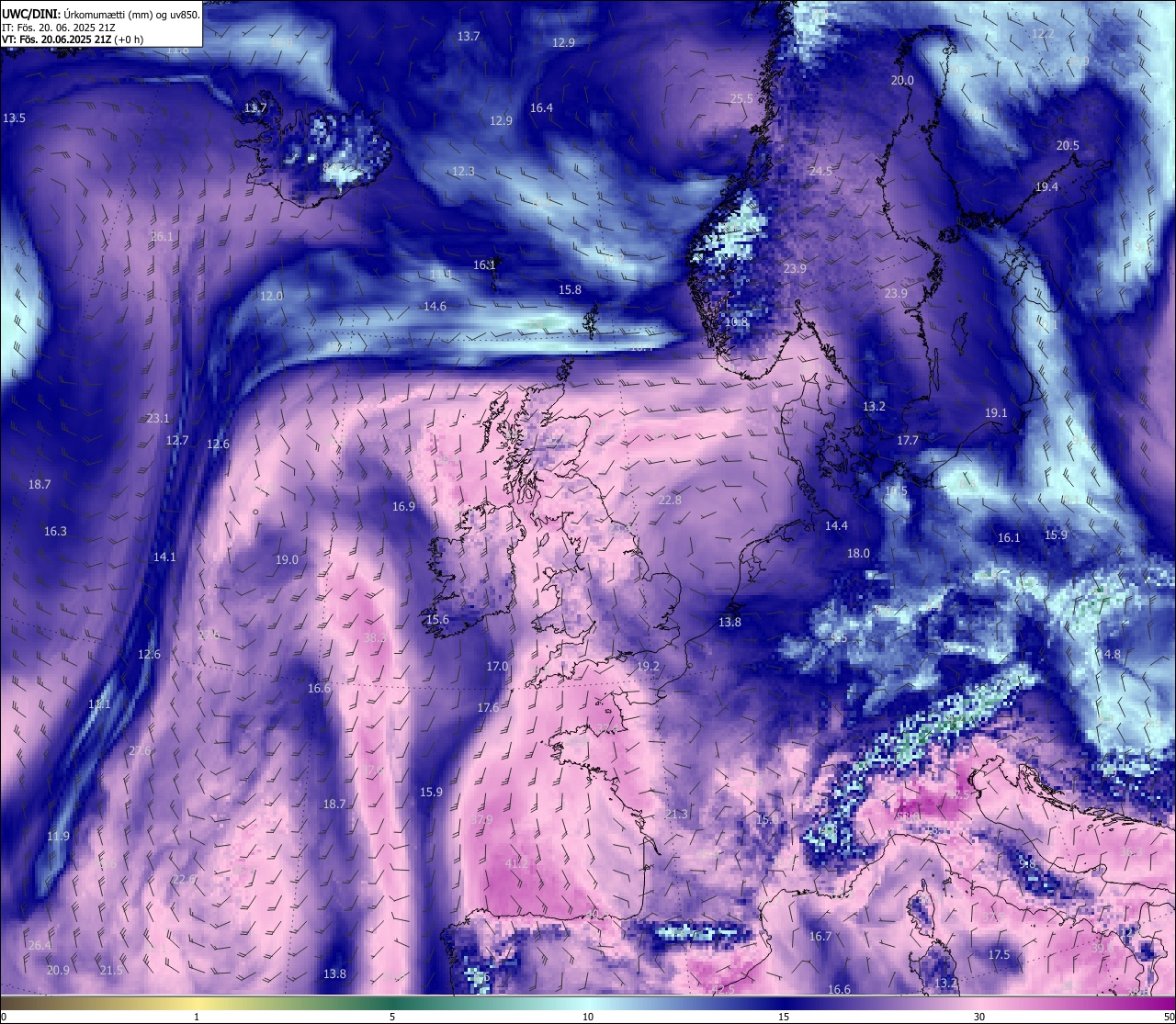Click the 12.2 value at top right
Screen dimensions: 1176x1024
(1043, 33)
